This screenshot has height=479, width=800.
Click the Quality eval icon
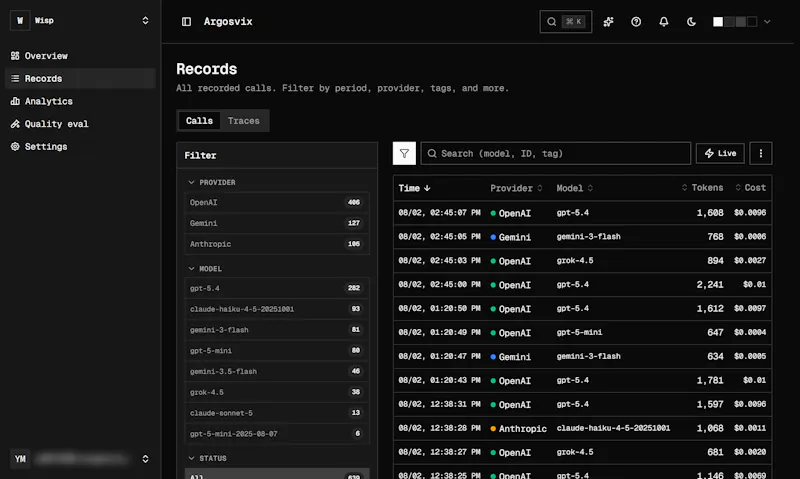click(x=15, y=123)
